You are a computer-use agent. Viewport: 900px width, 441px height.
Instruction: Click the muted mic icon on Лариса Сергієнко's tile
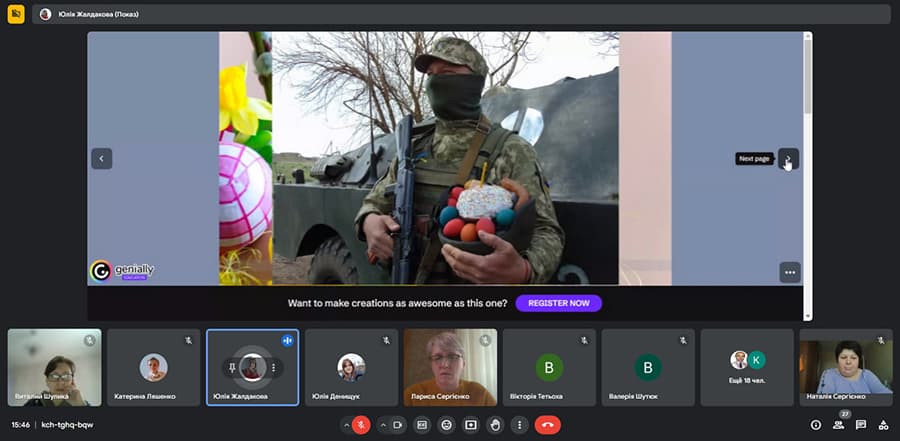(x=486, y=341)
